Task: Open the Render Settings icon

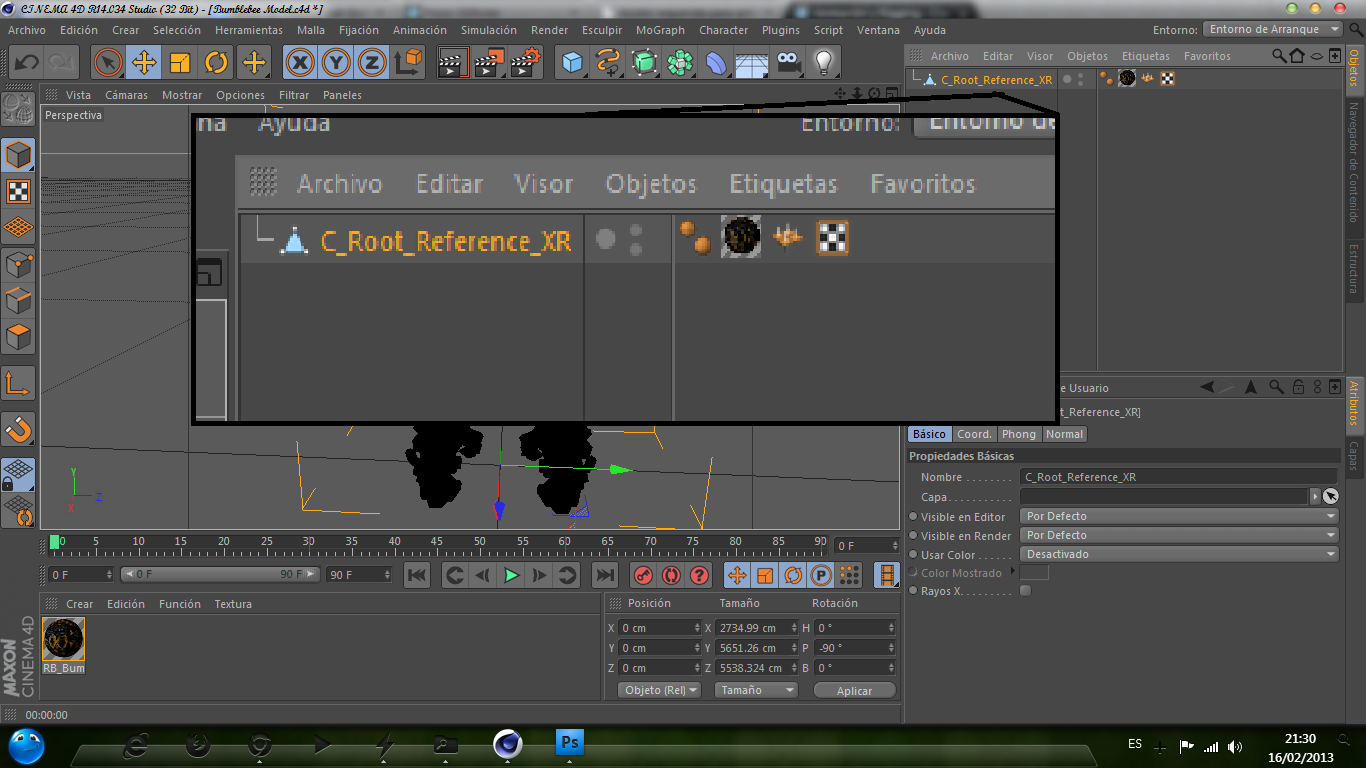Action: tap(525, 63)
